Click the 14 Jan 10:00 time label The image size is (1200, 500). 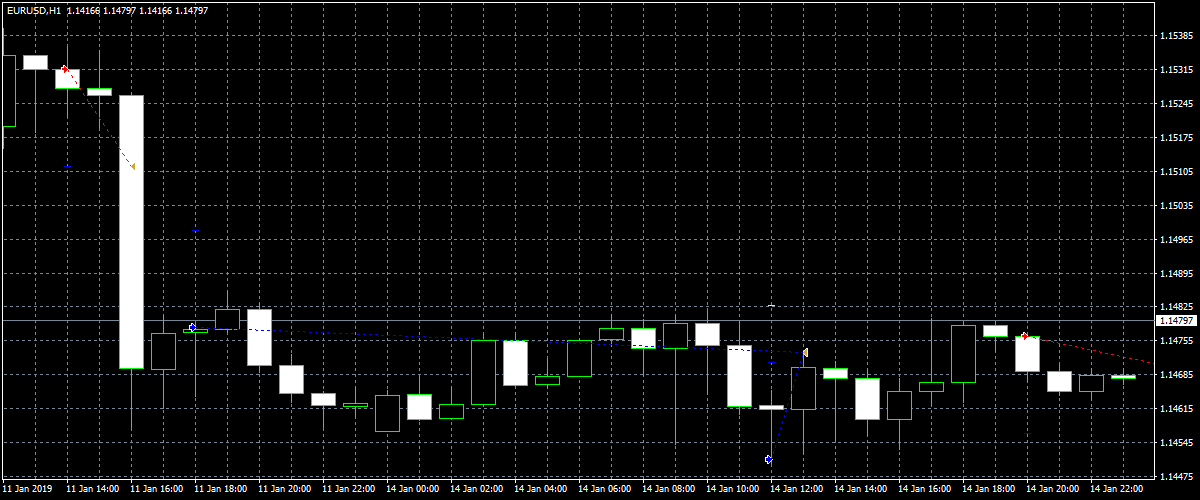pos(733,490)
